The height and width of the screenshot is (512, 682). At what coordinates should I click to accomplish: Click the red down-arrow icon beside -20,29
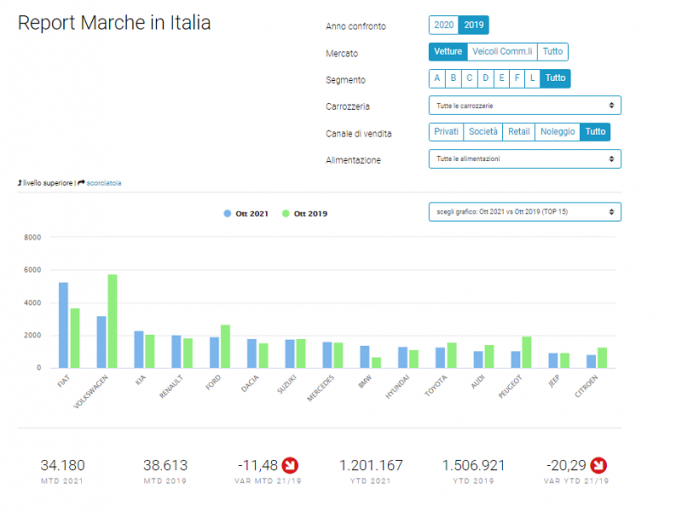point(598,465)
